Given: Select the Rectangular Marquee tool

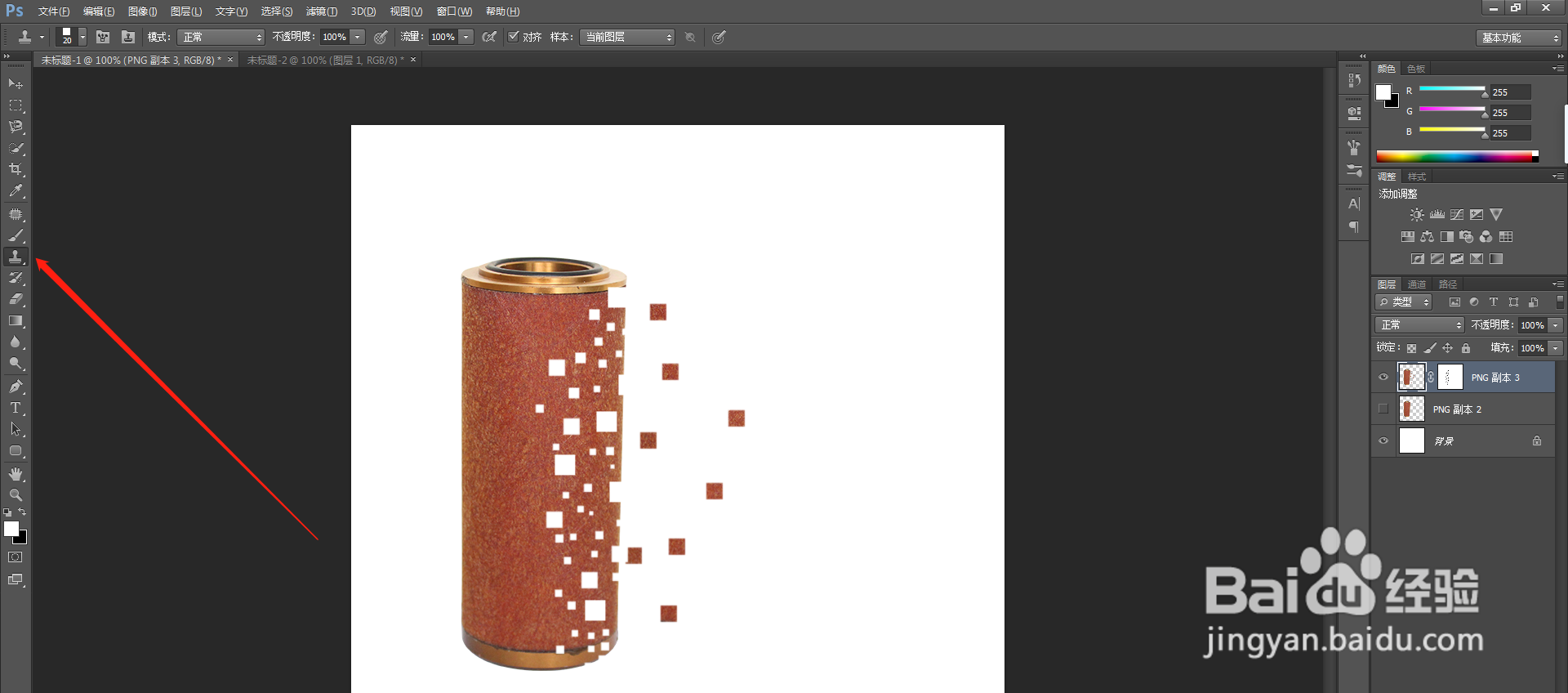Looking at the screenshot, I should [16, 105].
